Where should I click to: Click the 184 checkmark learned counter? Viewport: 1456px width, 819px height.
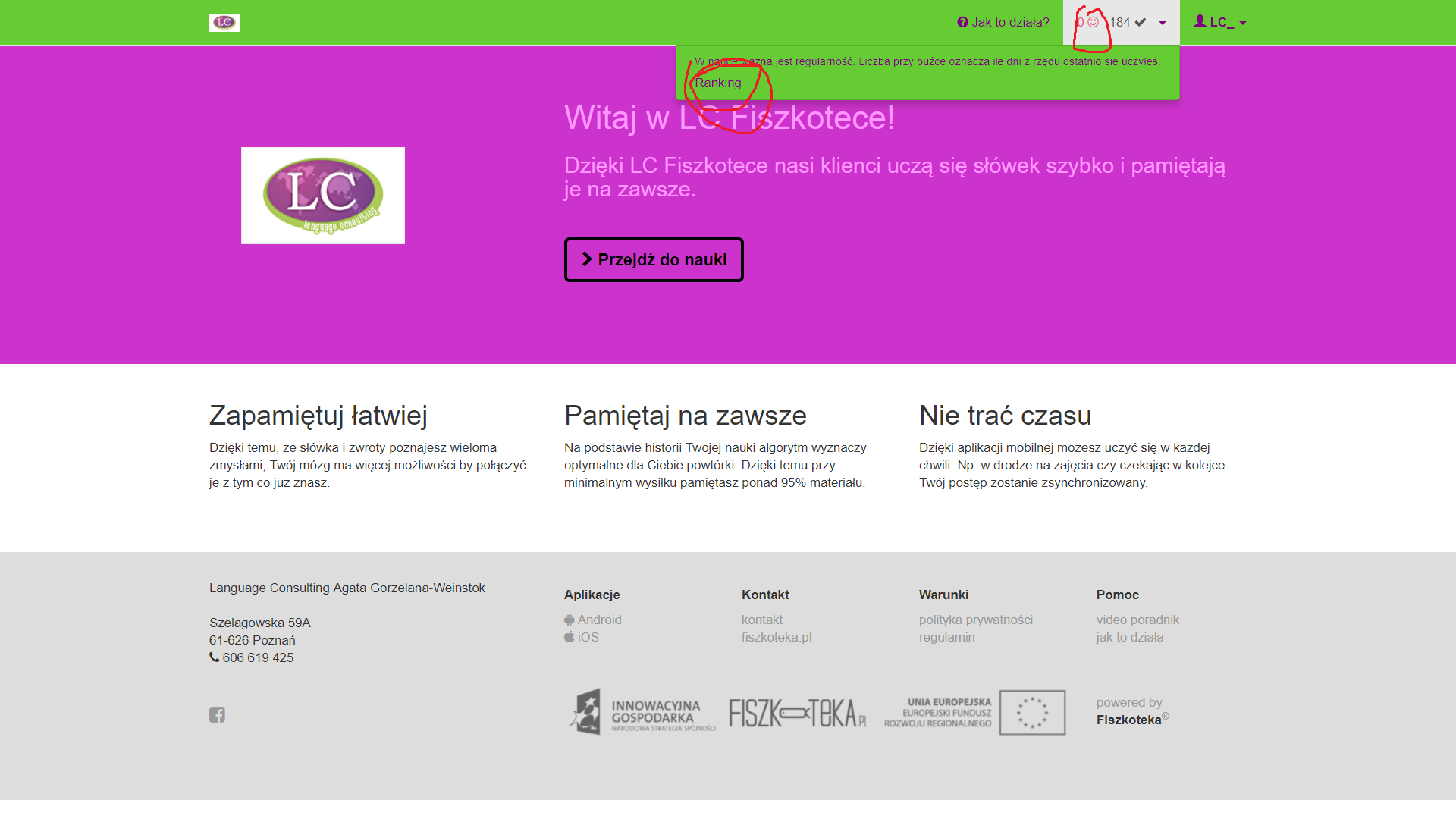point(1128,23)
